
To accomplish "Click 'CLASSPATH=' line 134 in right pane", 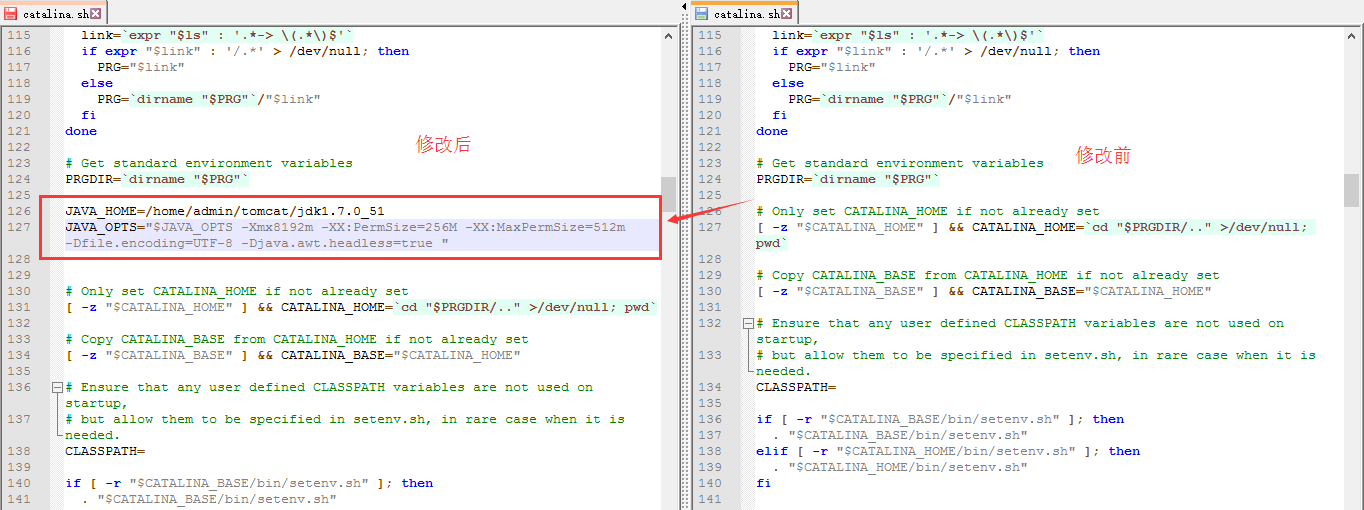I will click(797, 387).
